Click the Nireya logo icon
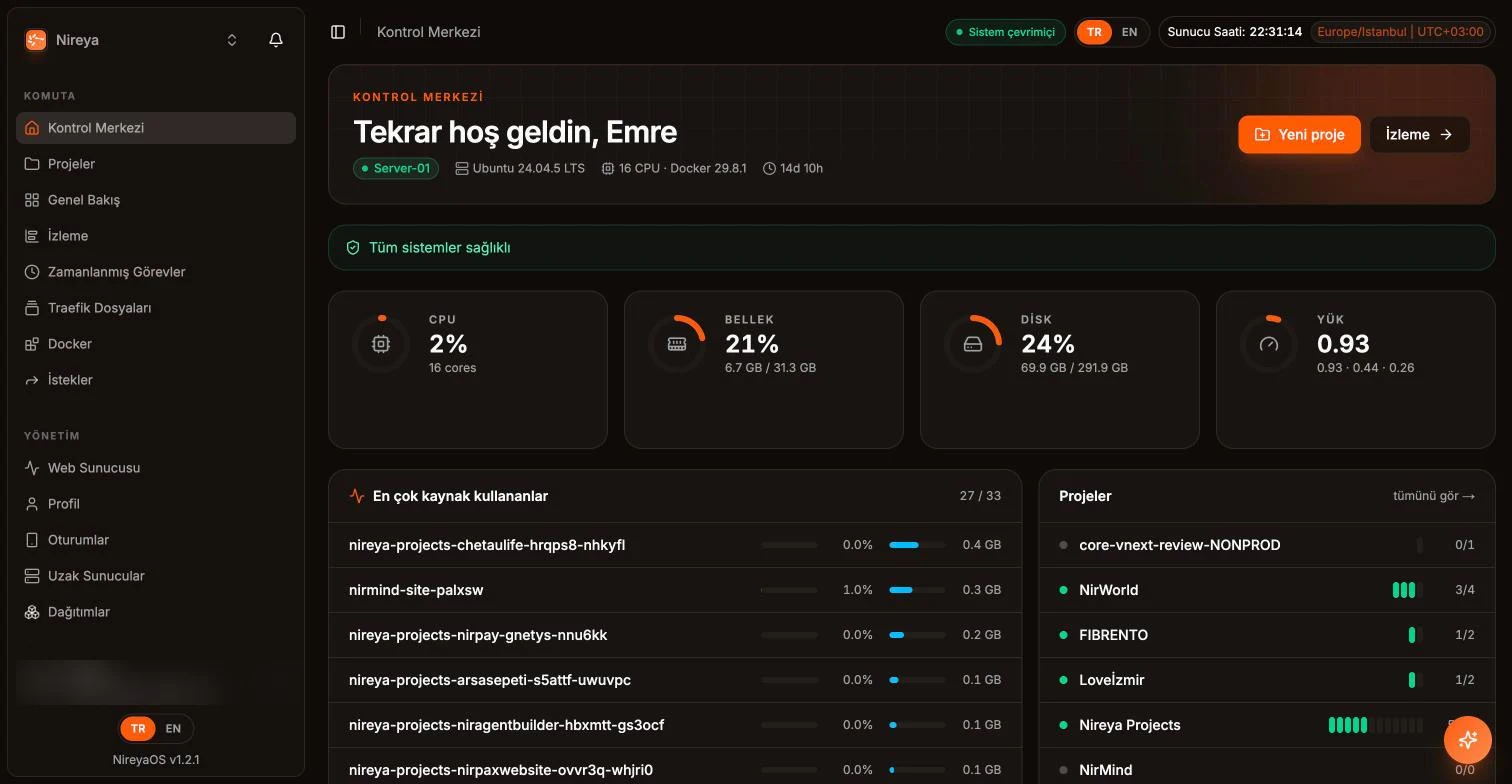 pyautogui.click(x=36, y=40)
